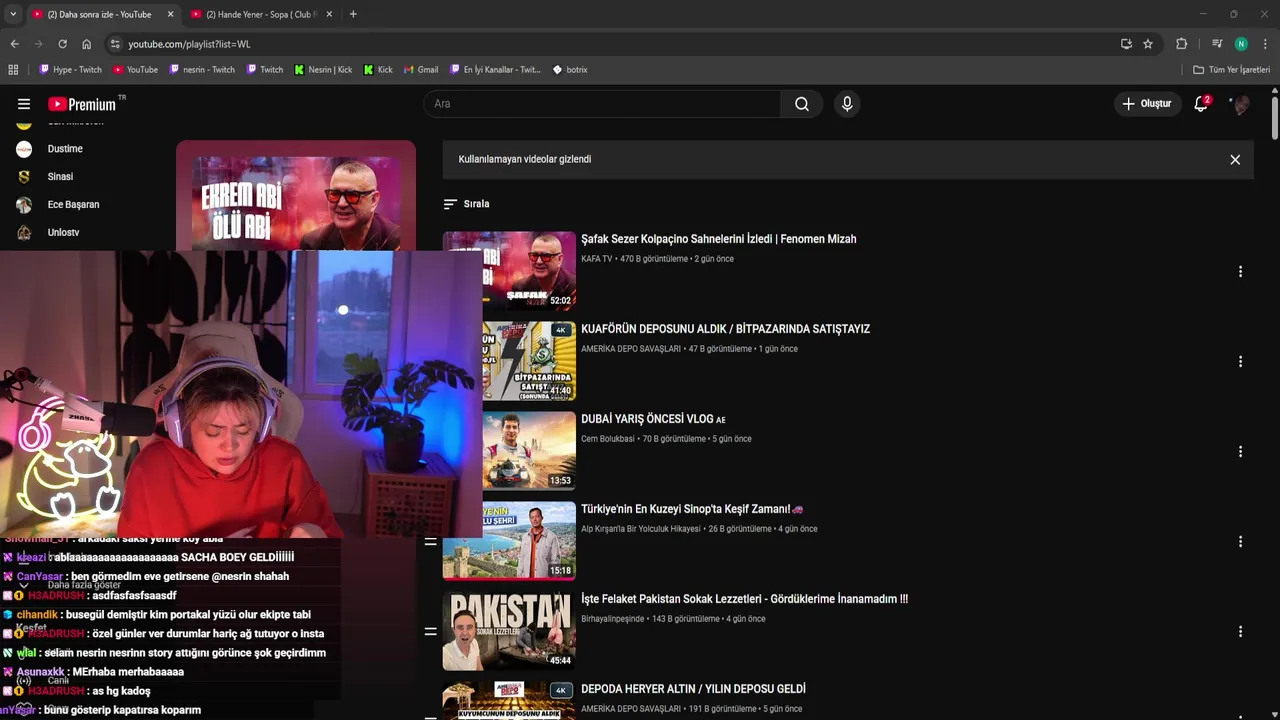This screenshot has height=720, width=1280.
Task: Switch to 'Daha sonra izle' browser tab
Action: [100, 14]
